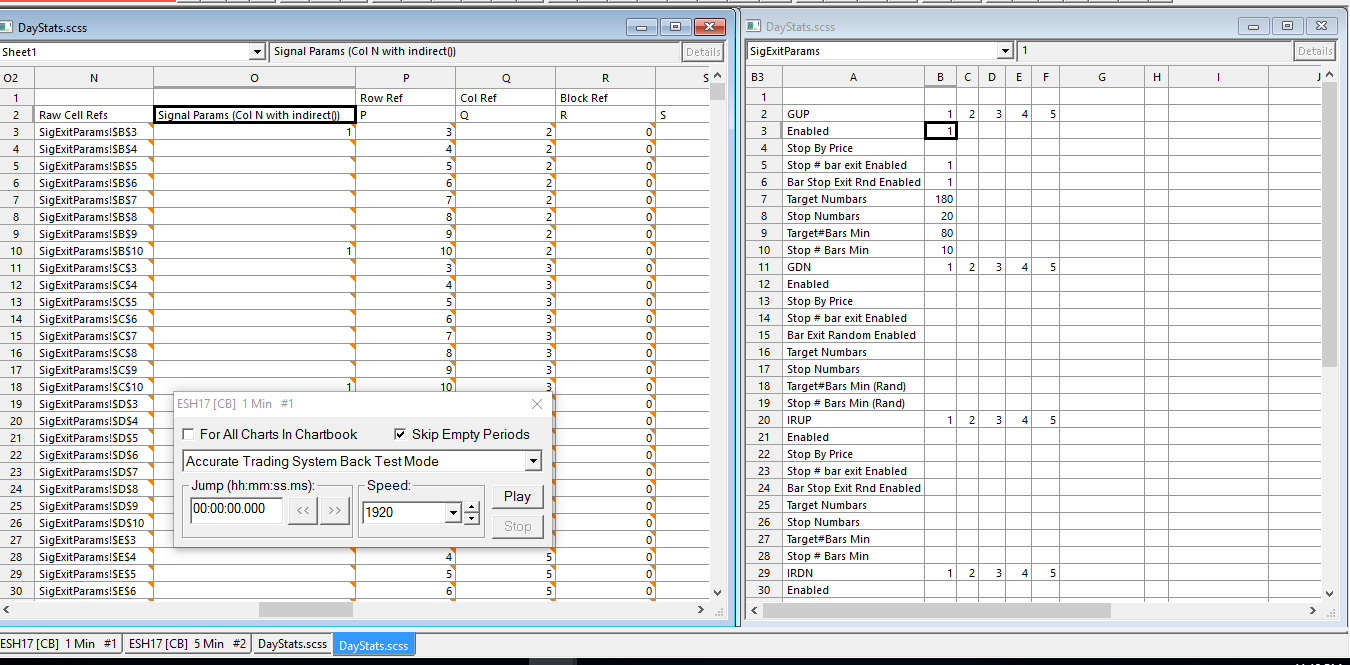Select cell SigExitParams!$E$6
The height and width of the screenshot is (665, 1350).
click(94, 591)
